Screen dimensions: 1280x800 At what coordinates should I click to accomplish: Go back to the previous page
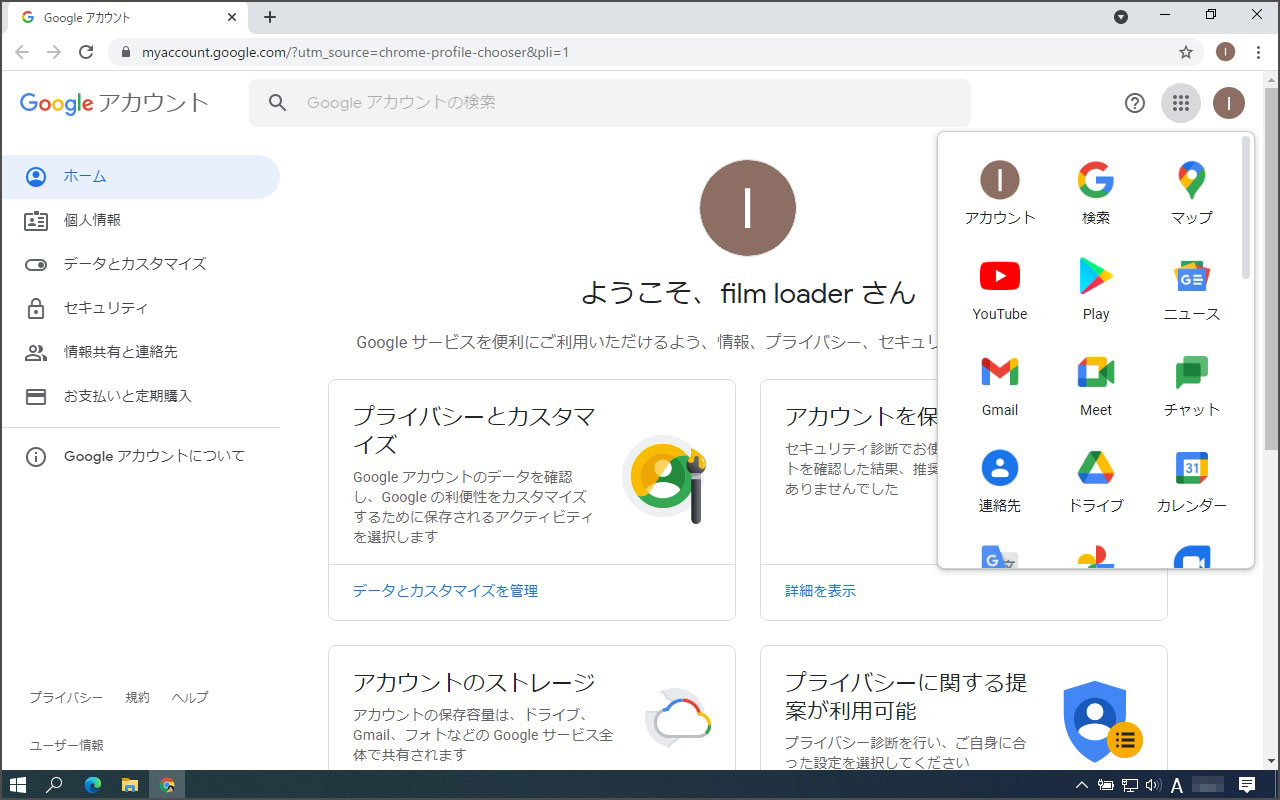coord(22,52)
